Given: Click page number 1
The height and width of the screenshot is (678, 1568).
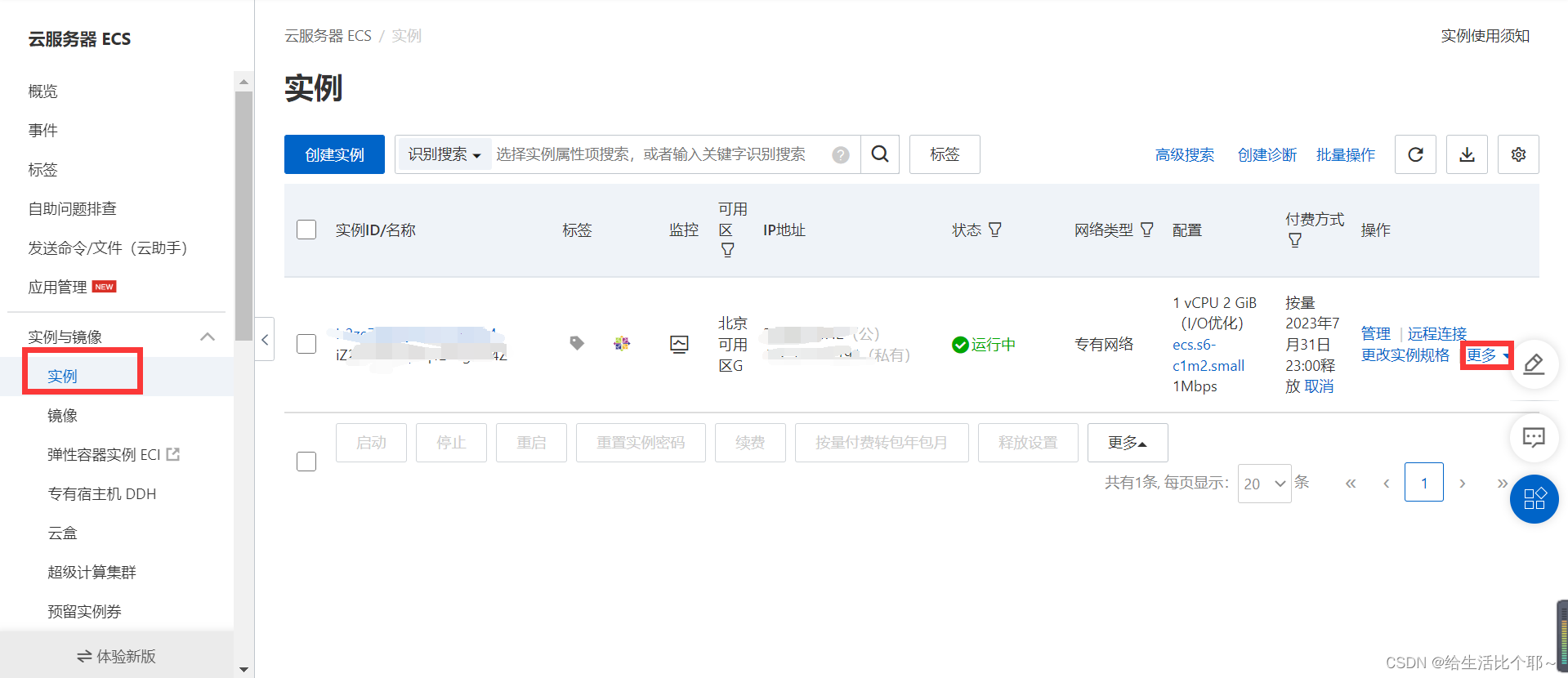Looking at the screenshot, I should [x=1424, y=483].
